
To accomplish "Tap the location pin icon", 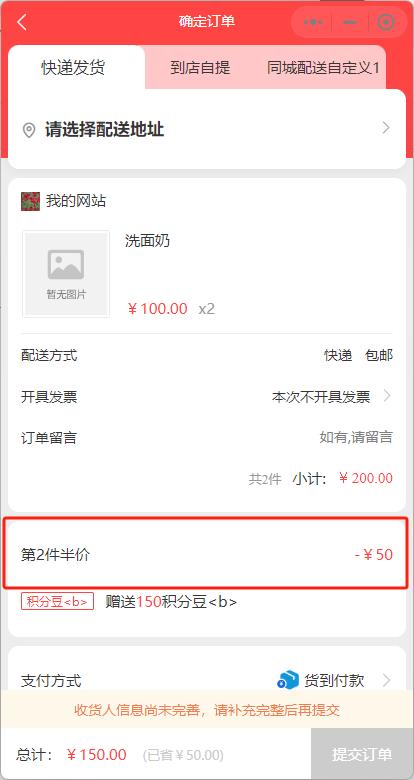I will click(x=29, y=130).
